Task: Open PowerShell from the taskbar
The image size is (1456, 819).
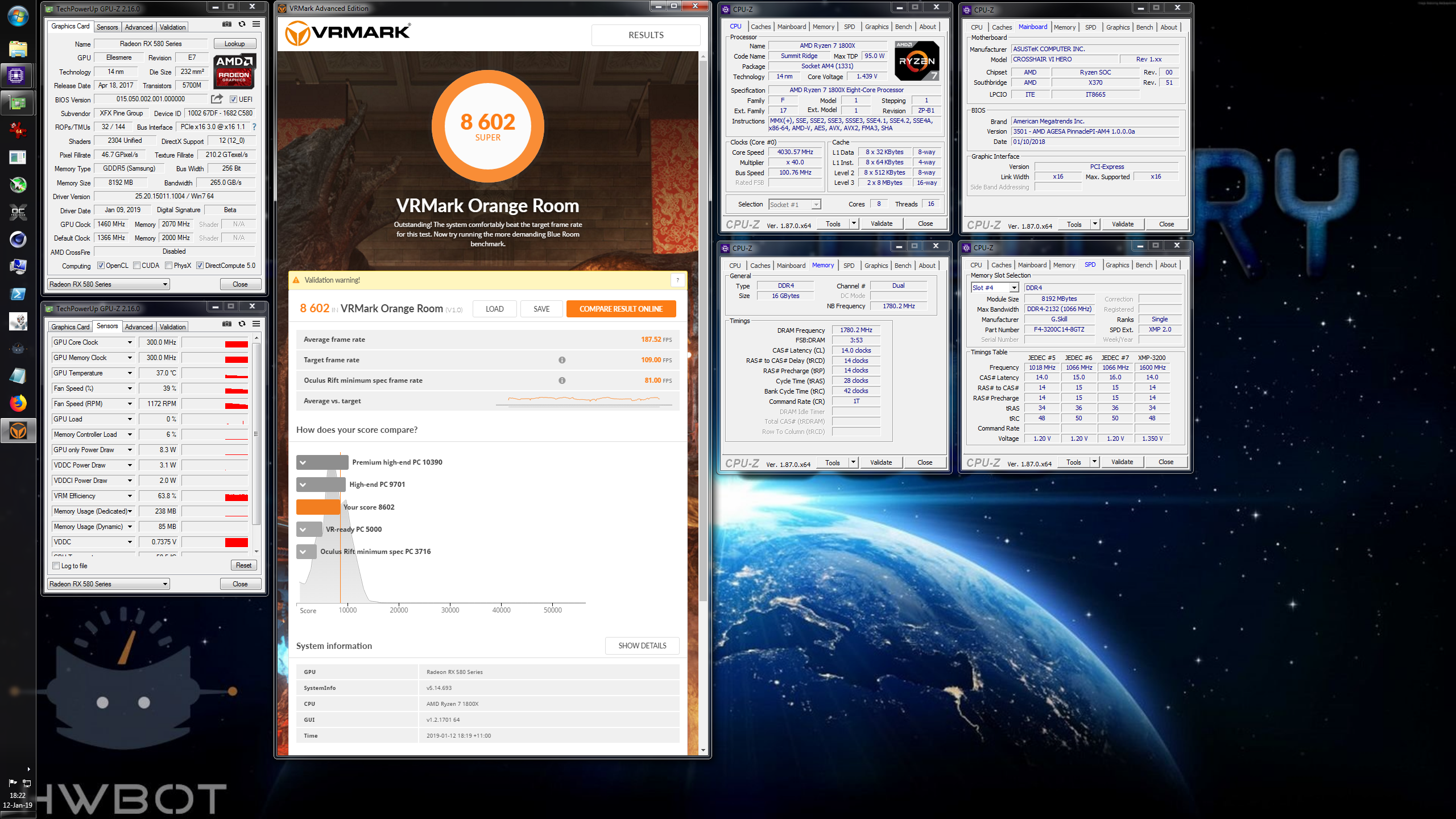Action: [18, 294]
